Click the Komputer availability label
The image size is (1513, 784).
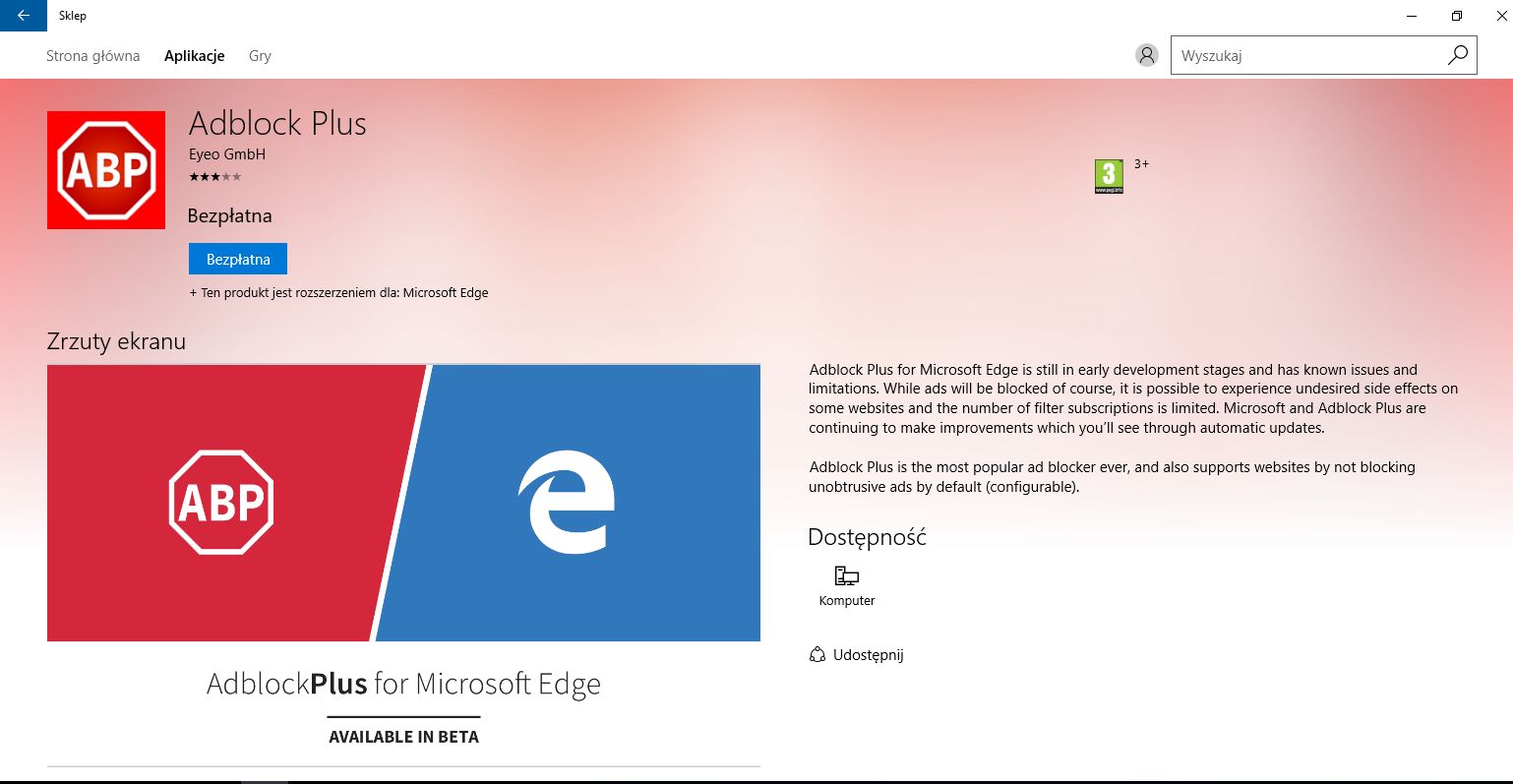tap(847, 601)
